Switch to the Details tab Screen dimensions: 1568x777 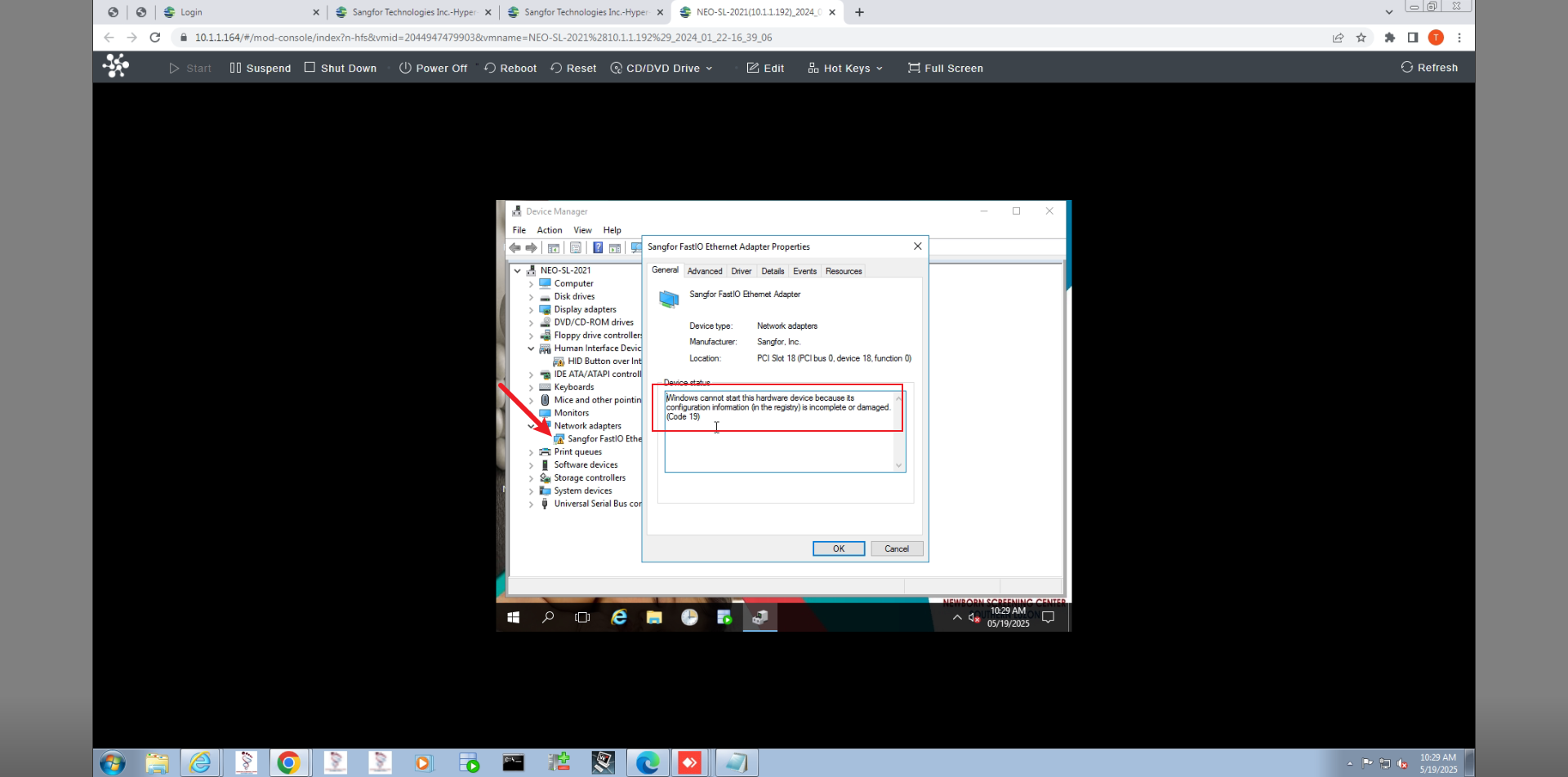click(773, 271)
